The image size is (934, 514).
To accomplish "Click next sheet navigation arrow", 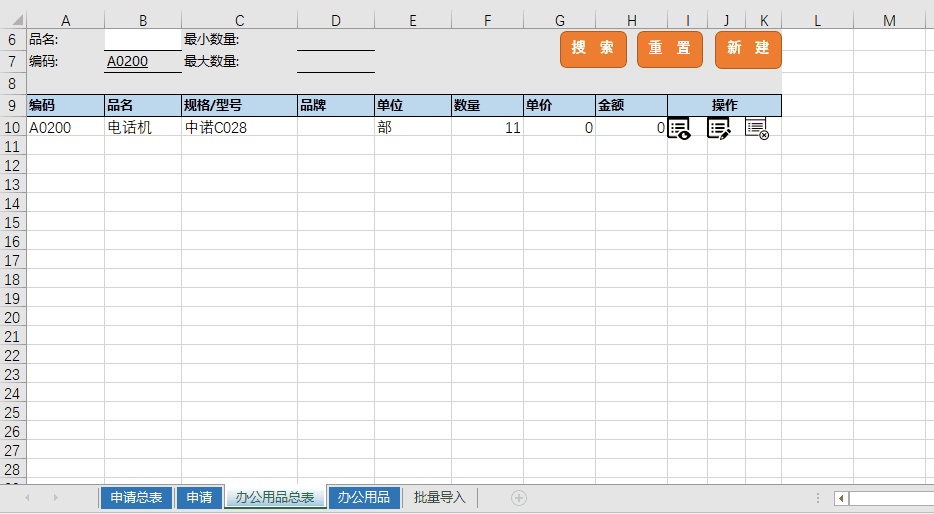I will coord(54,497).
